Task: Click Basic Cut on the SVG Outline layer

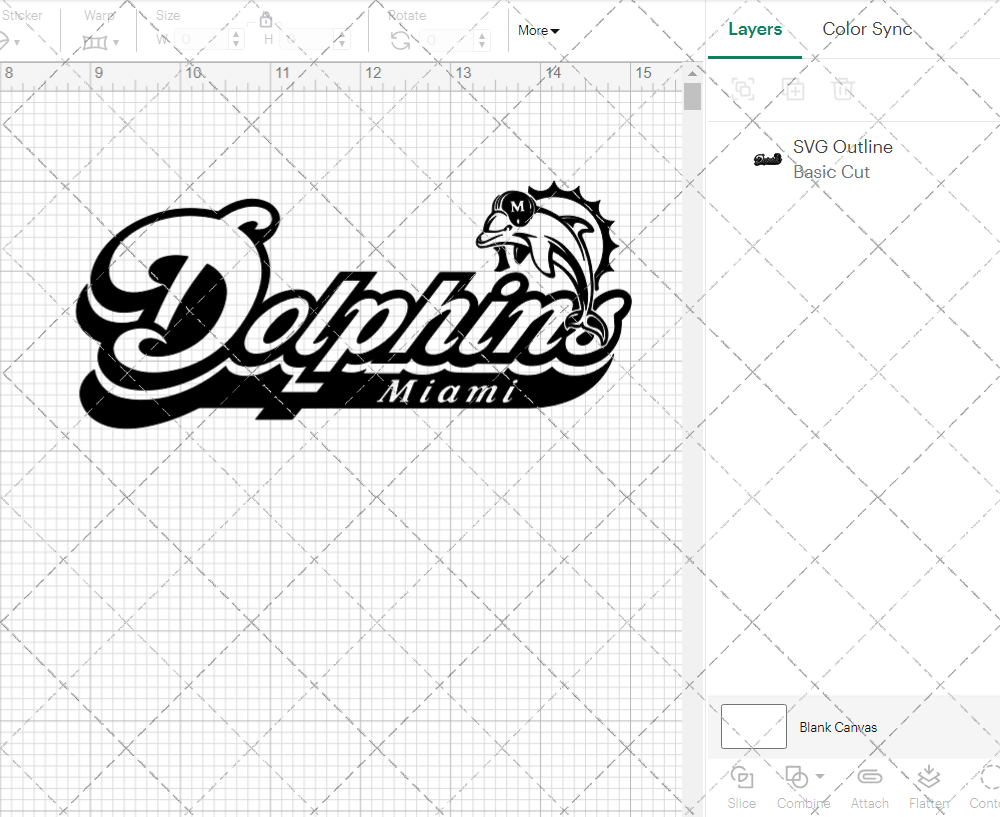Action: (831, 172)
